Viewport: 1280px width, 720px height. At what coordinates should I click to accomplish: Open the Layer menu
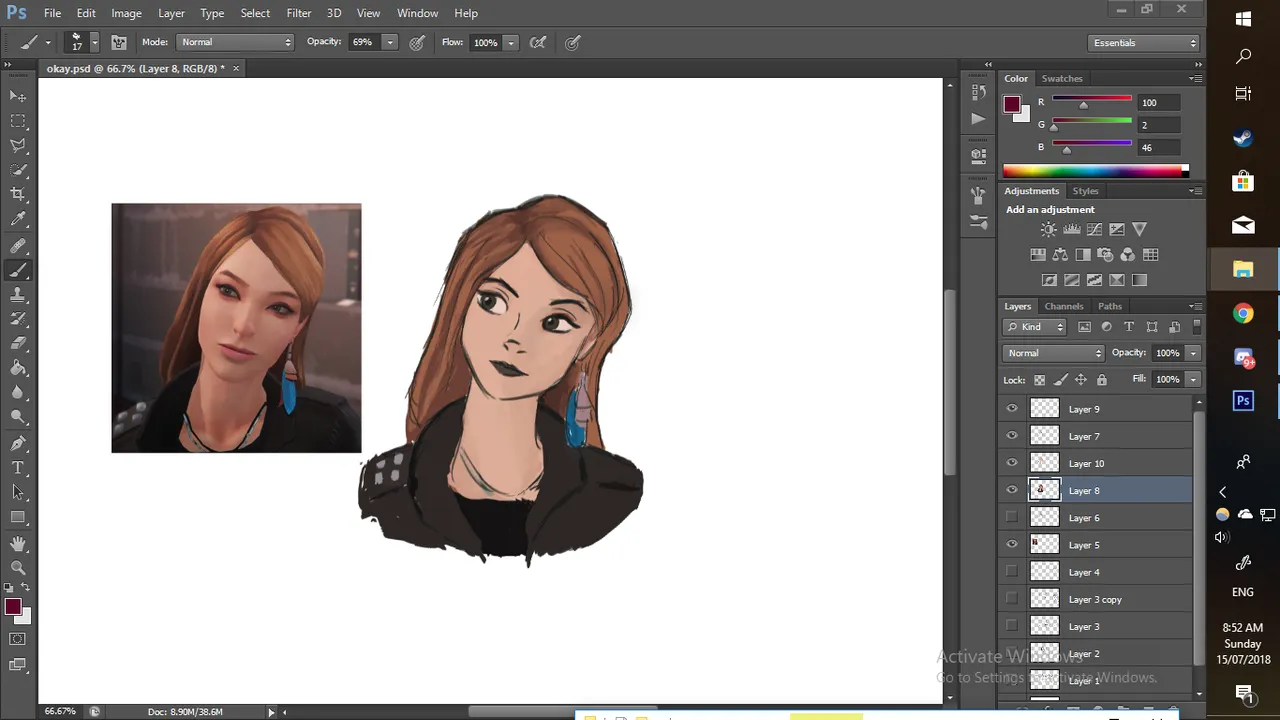[x=171, y=13]
